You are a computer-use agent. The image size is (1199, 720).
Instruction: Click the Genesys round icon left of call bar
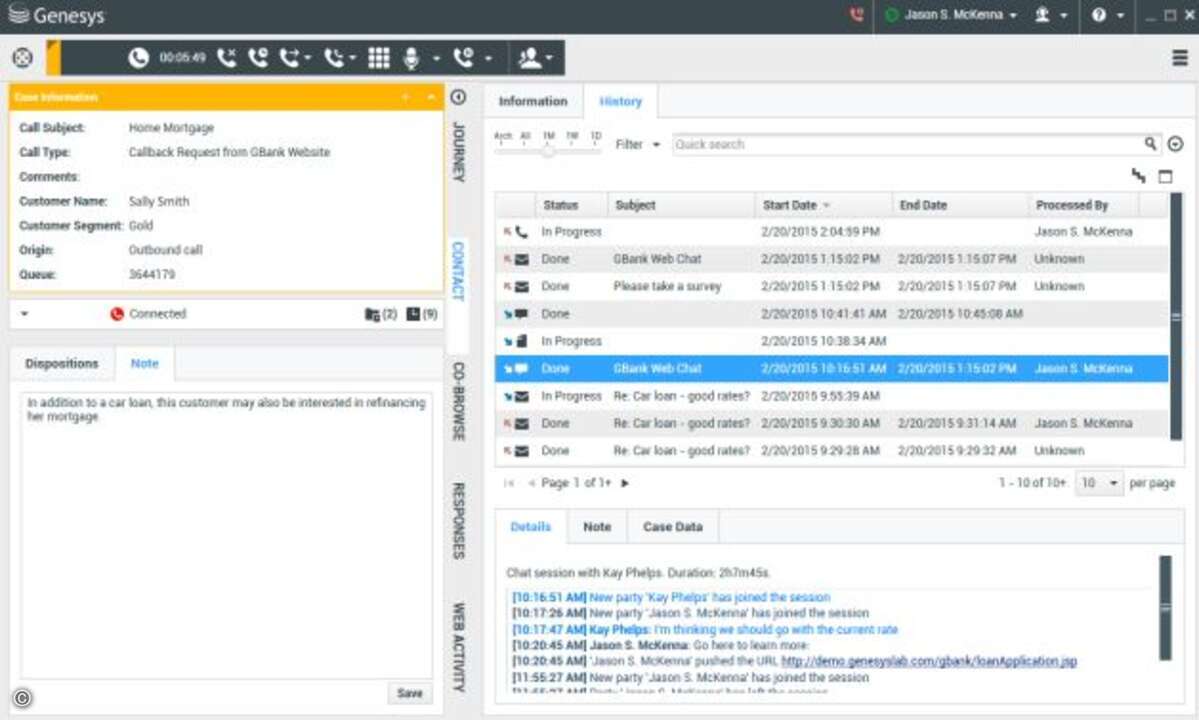click(x=22, y=58)
